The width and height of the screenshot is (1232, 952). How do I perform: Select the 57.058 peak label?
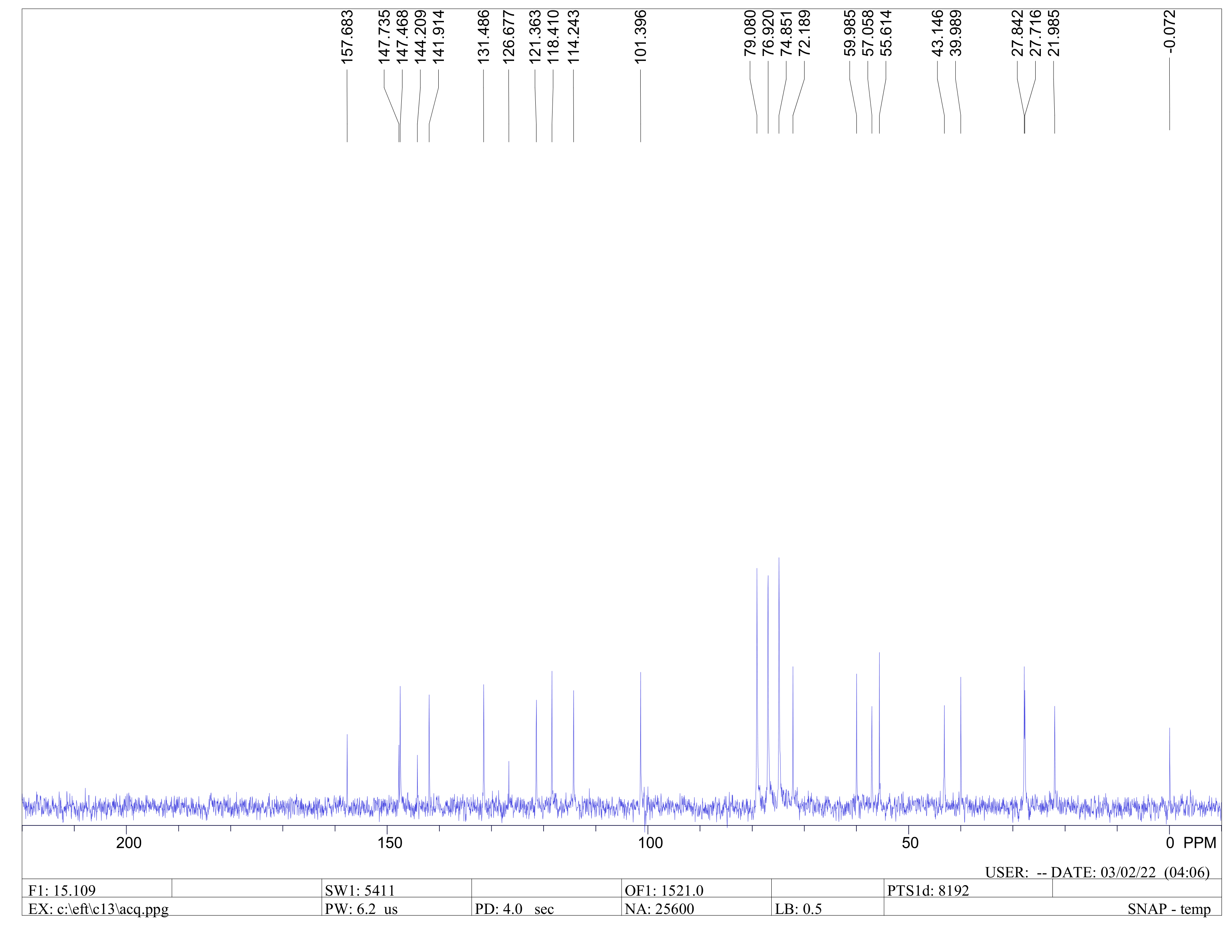coord(868,33)
